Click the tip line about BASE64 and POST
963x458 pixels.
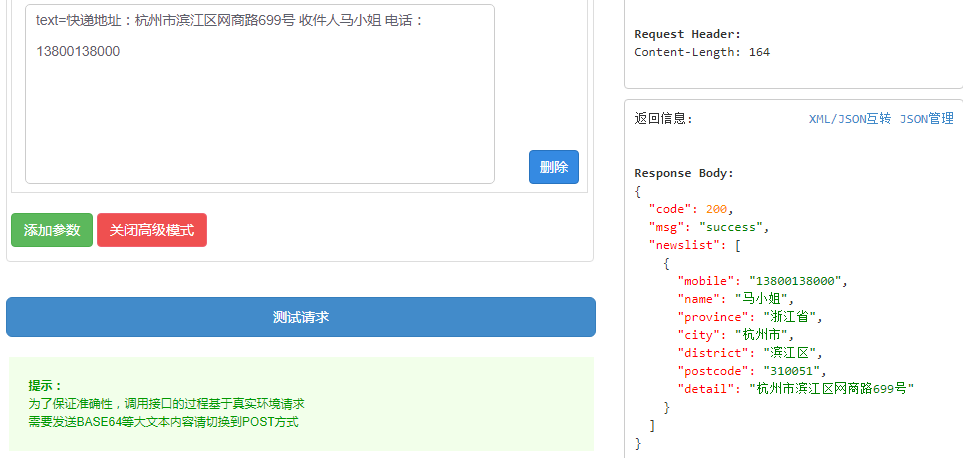click(x=163, y=422)
